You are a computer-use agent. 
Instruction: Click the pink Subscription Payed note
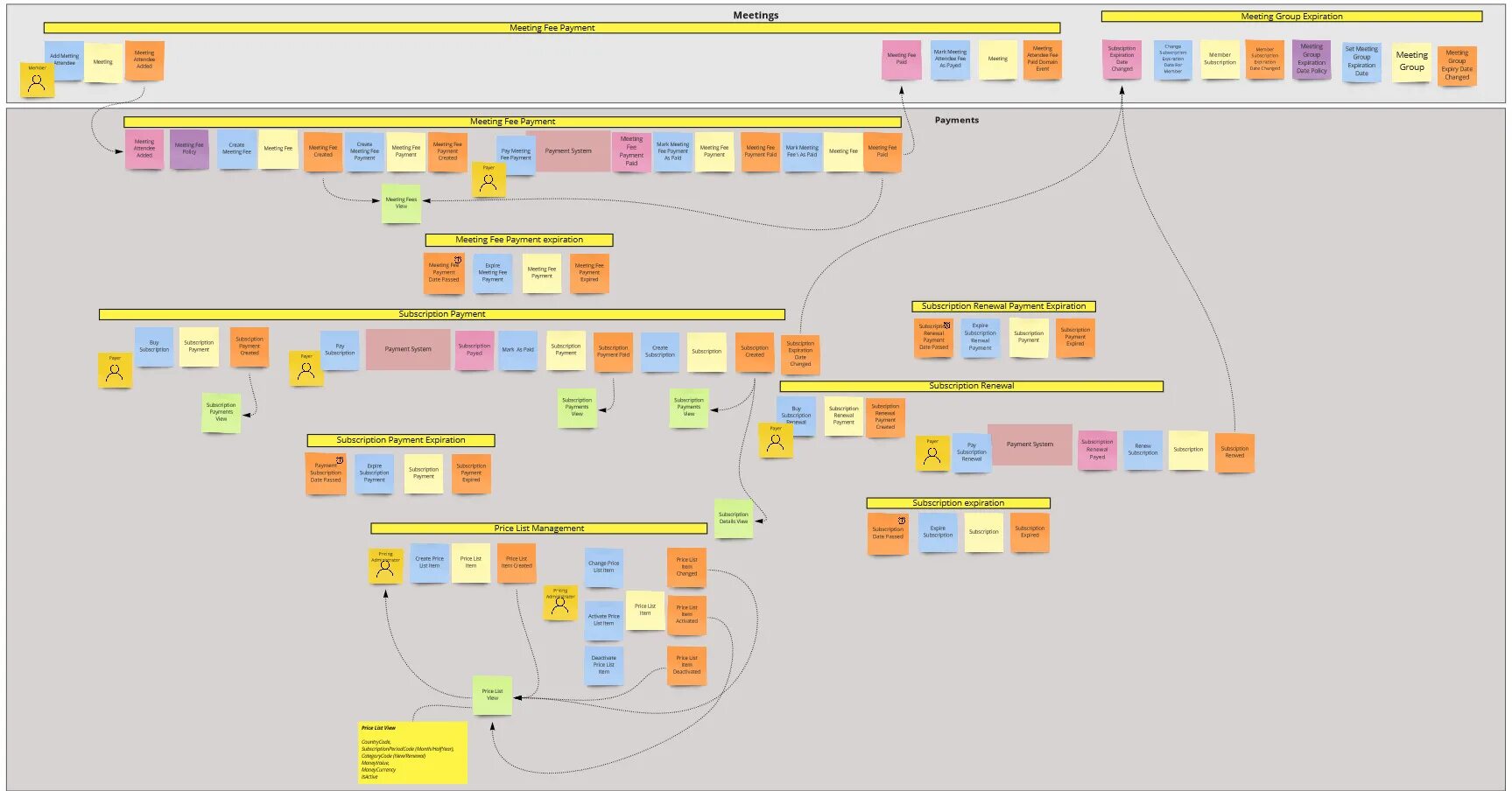click(x=475, y=350)
